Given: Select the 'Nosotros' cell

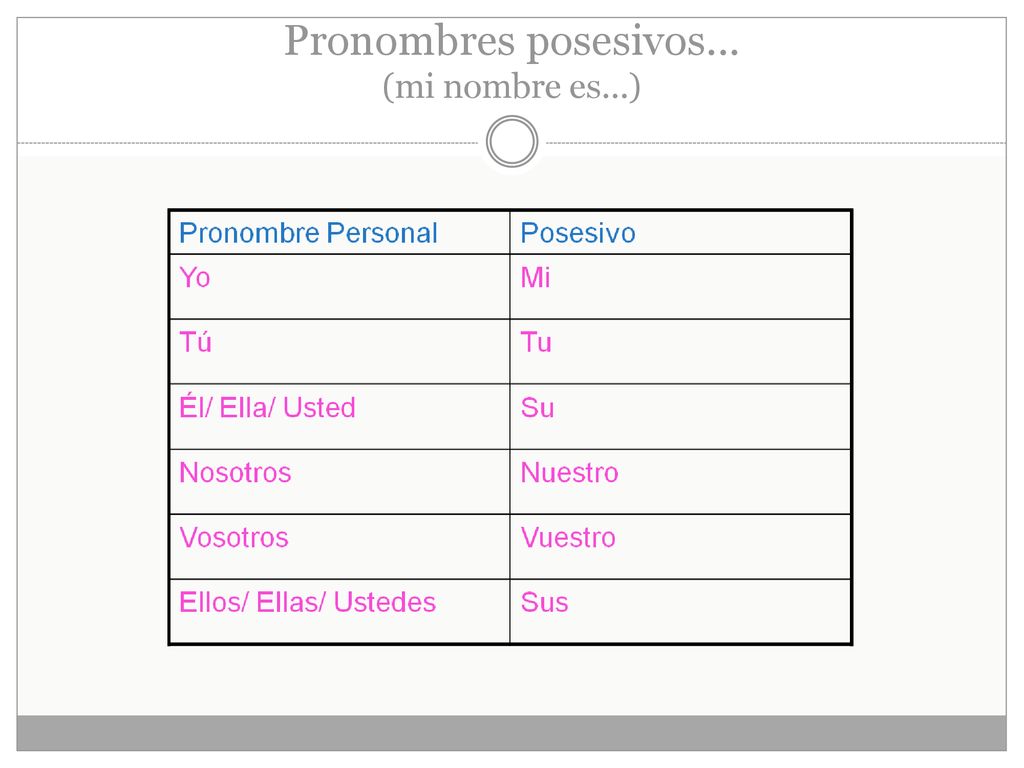Looking at the screenshot, I should tap(340, 481).
